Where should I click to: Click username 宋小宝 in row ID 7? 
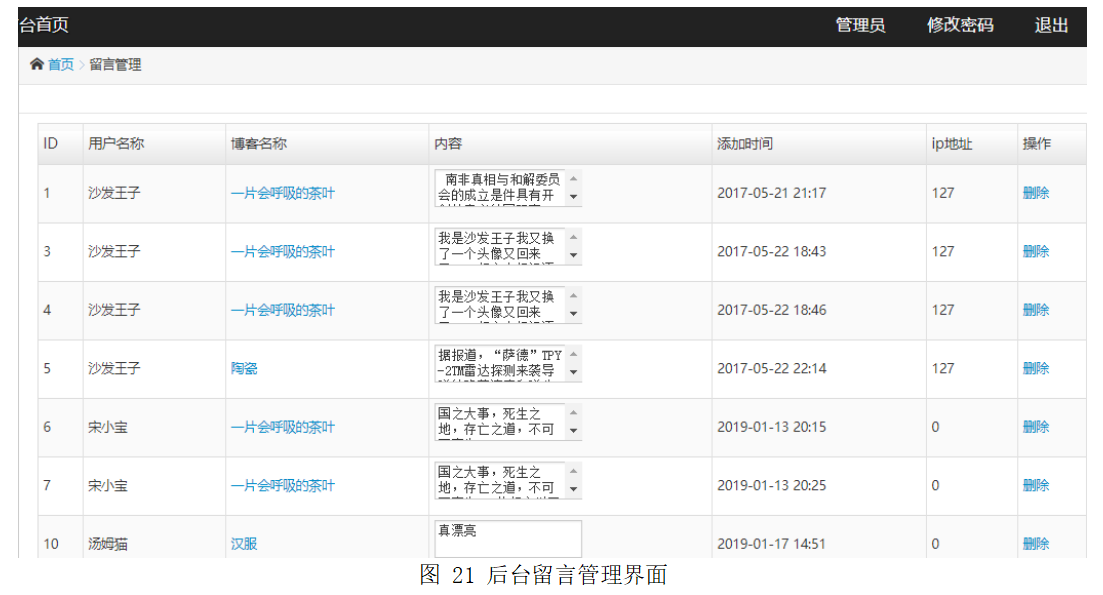(x=108, y=485)
